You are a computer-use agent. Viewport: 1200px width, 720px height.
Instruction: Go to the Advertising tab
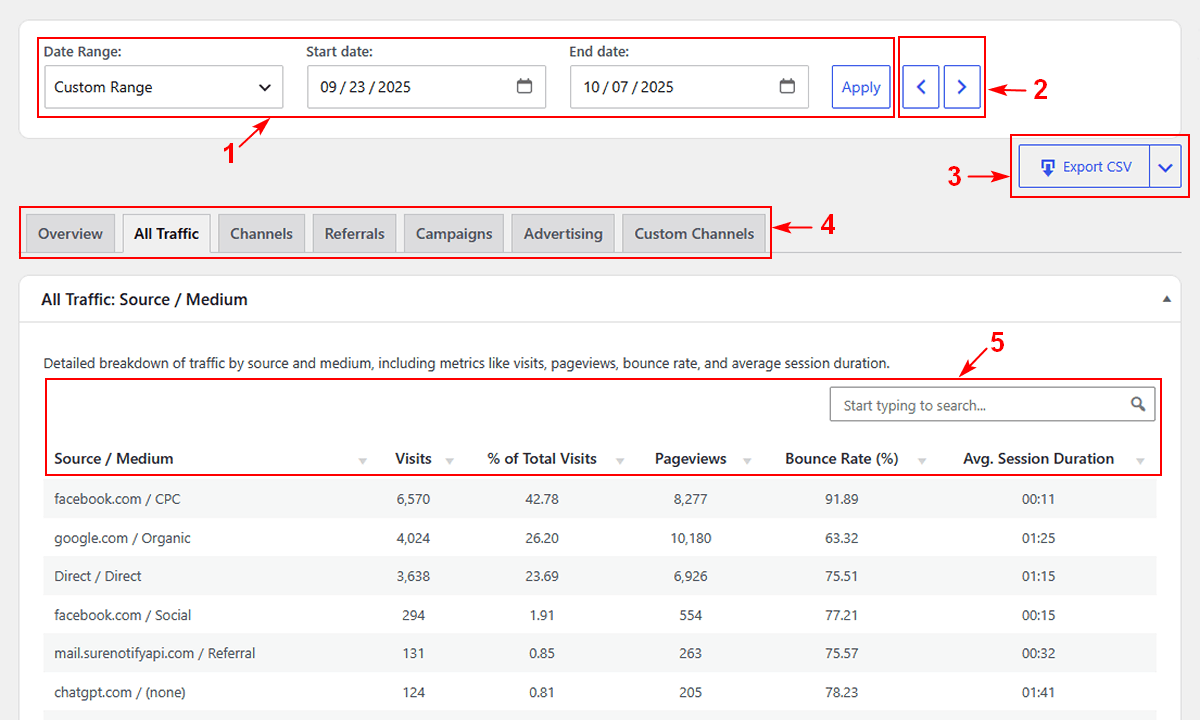click(563, 233)
